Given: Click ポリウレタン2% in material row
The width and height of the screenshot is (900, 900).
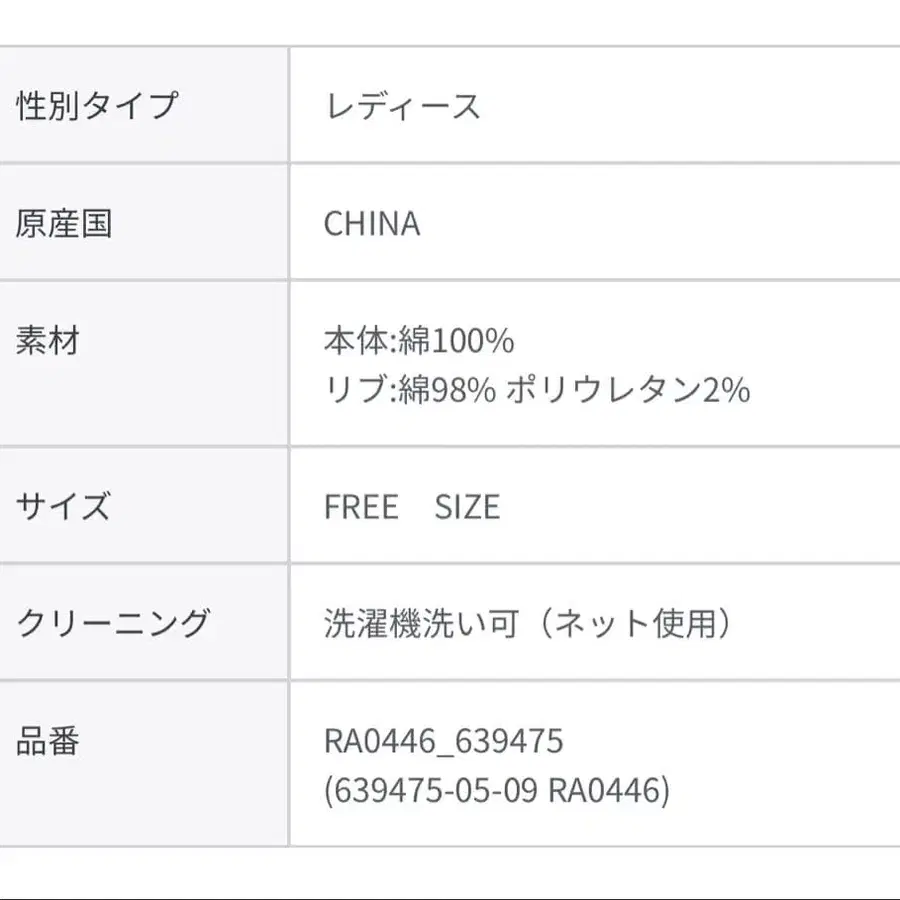Looking at the screenshot, I should click(629, 390).
